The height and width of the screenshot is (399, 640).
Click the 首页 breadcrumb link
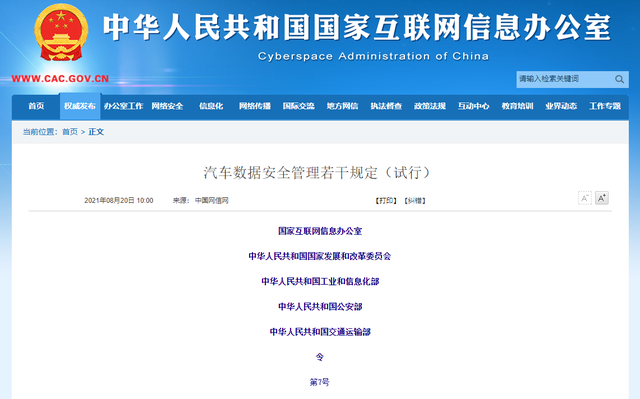[x=70, y=132]
